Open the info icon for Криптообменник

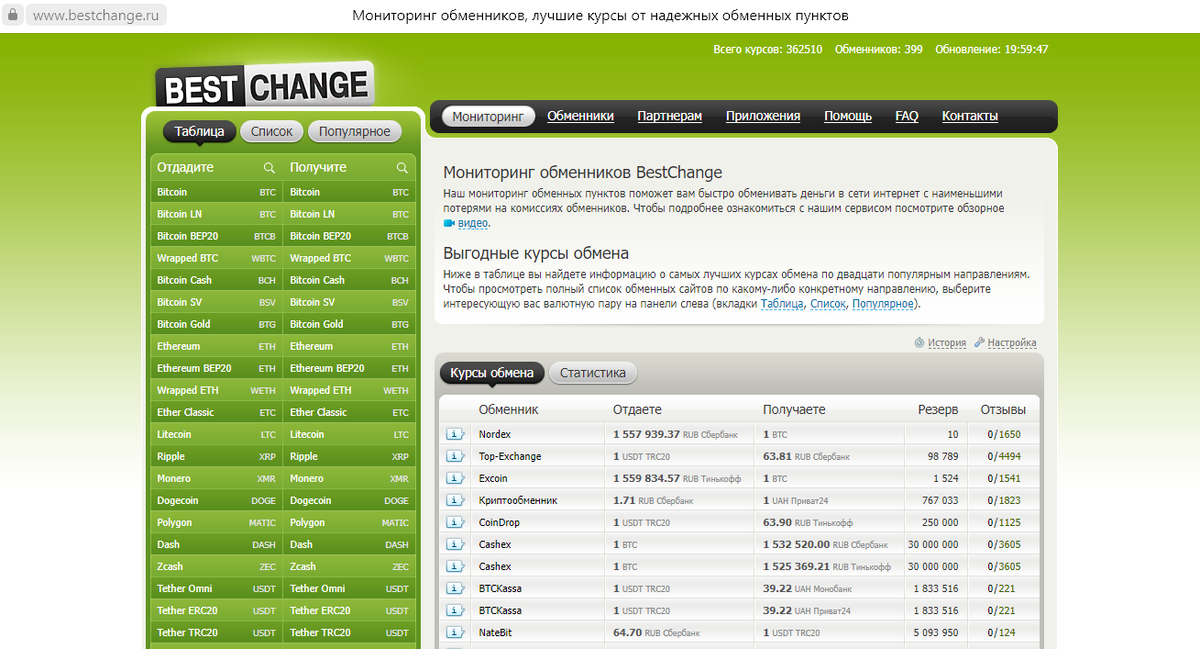coord(455,500)
